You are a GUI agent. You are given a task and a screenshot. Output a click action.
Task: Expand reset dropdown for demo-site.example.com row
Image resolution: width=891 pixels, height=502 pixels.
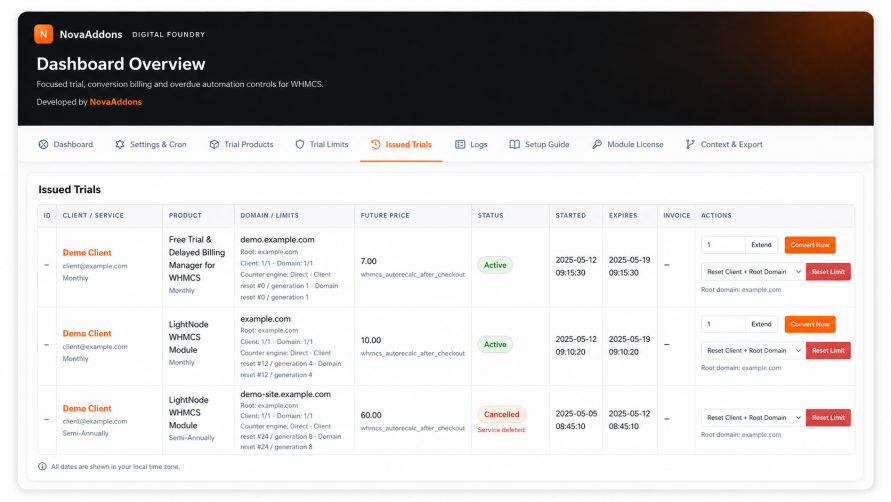pos(753,418)
